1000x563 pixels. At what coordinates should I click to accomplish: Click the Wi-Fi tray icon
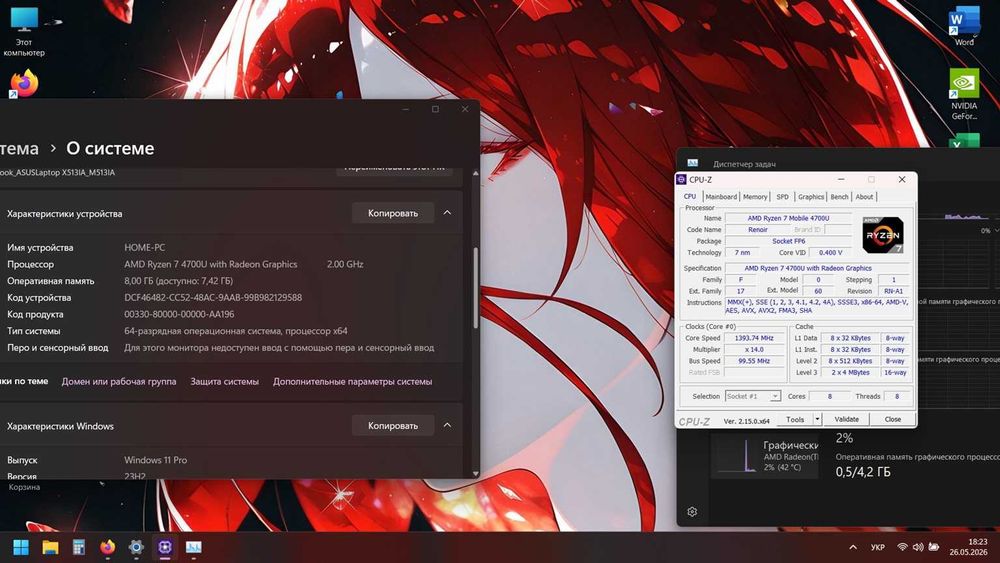(902, 547)
